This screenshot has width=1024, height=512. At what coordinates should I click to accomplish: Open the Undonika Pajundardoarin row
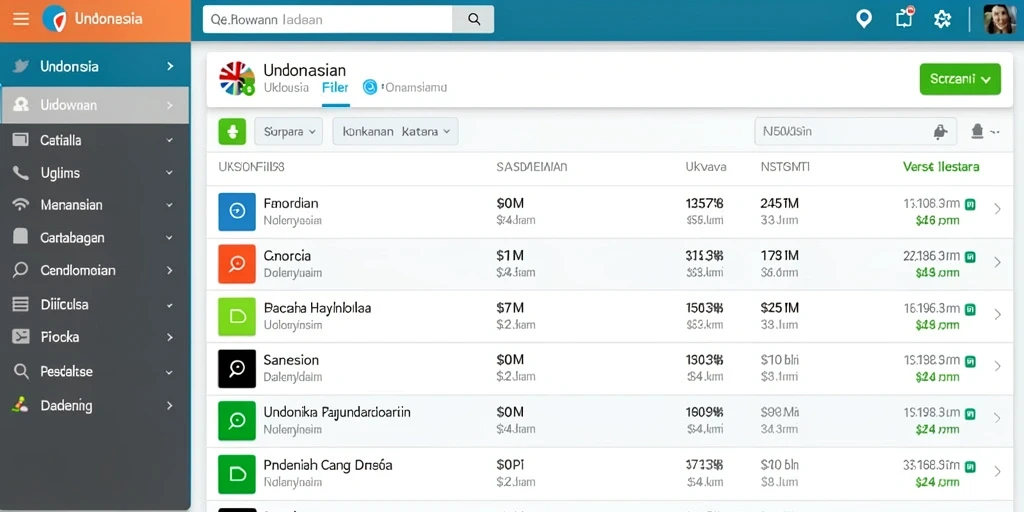(615, 421)
